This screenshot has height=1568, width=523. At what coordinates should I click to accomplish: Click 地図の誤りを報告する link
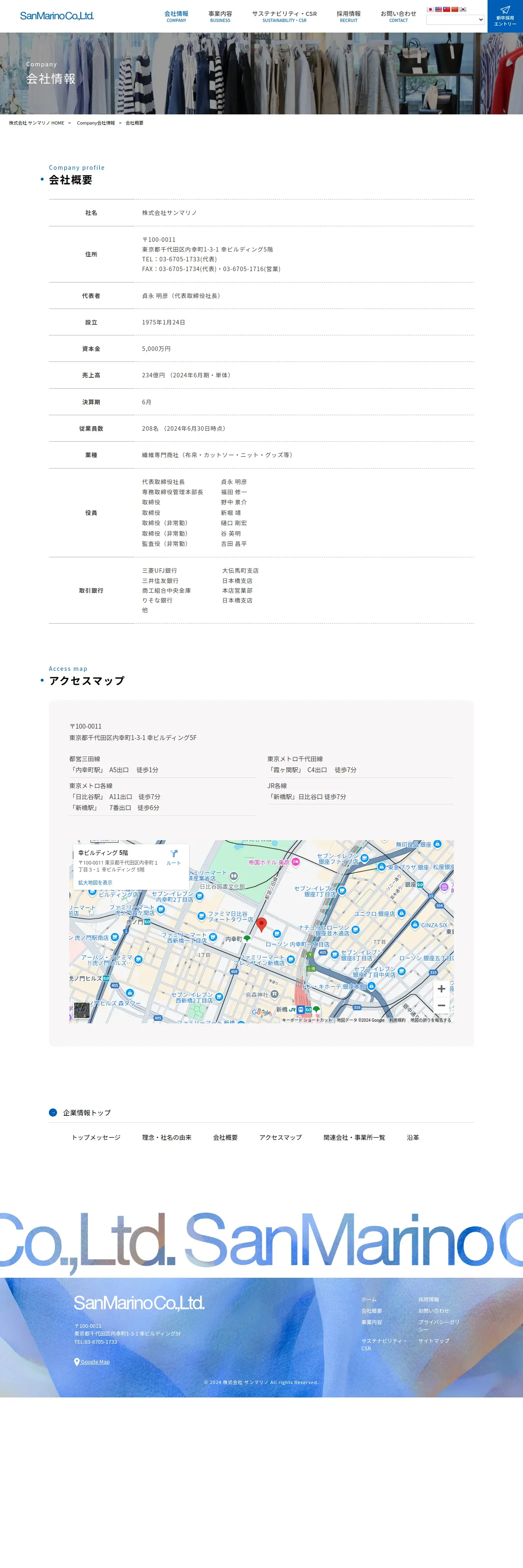tap(431, 1020)
